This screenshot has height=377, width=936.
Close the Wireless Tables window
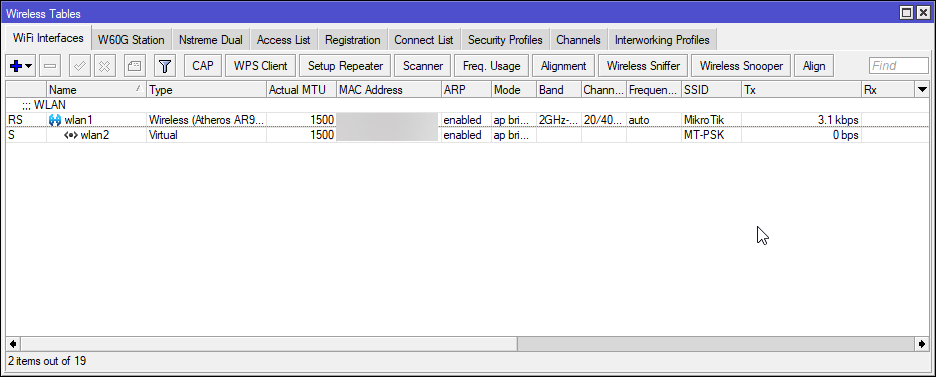pos(922,13)
